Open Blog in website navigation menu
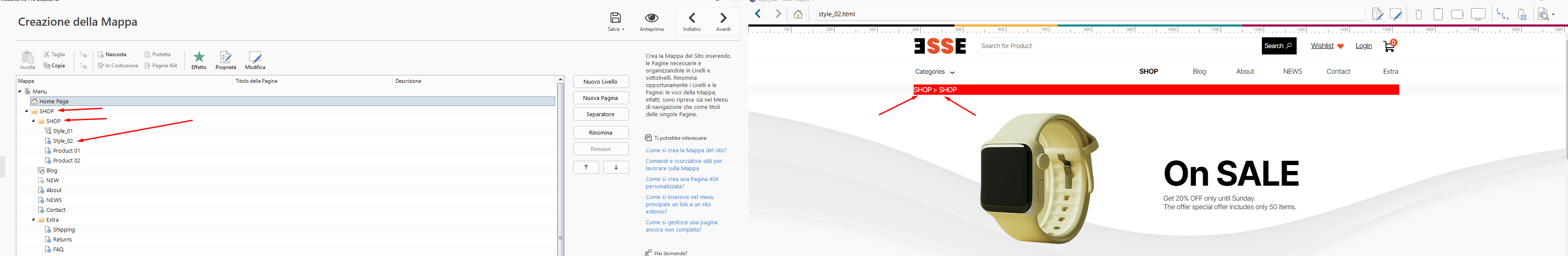 (x=1199, y=72)
